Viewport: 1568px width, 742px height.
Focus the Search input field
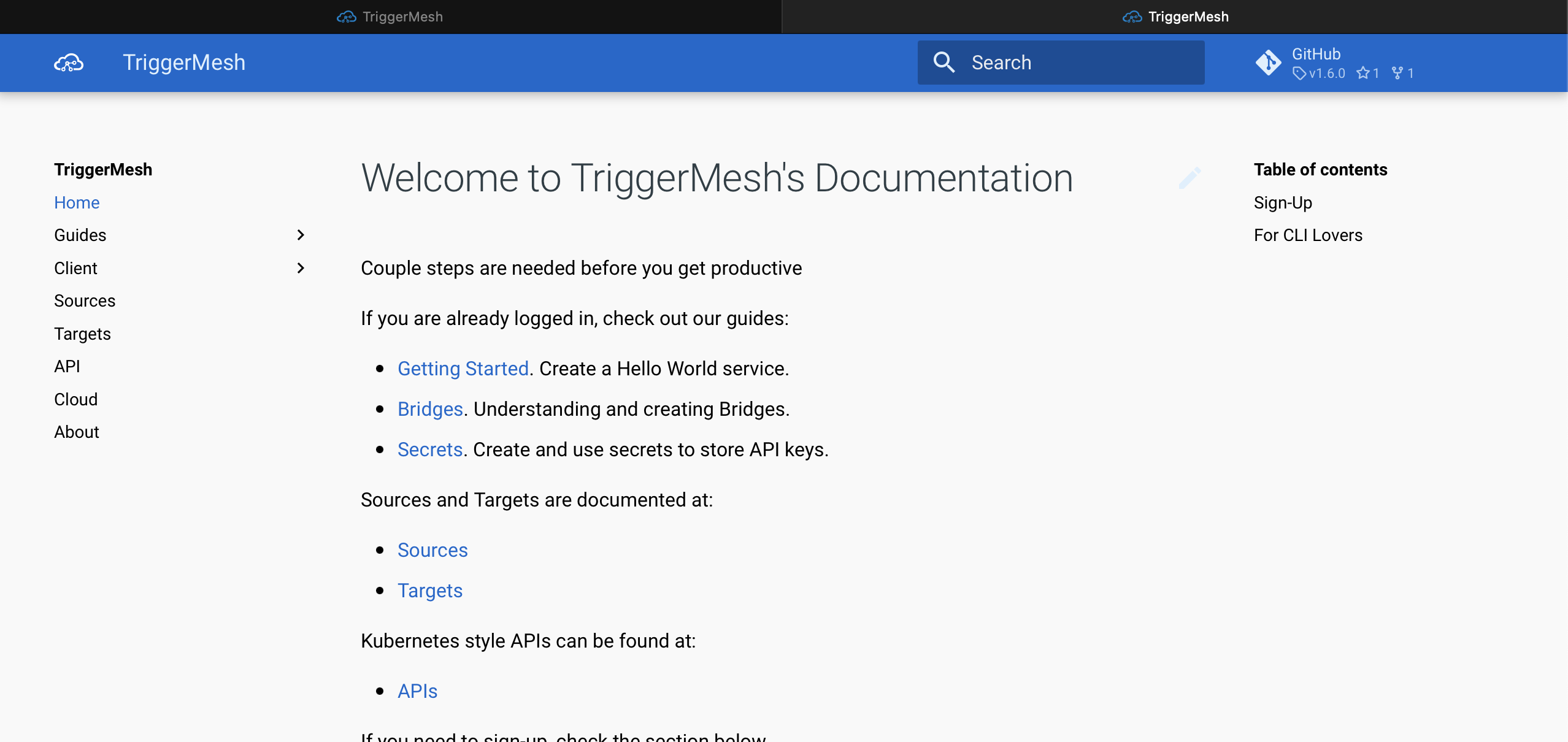[x=1061, y=63]
